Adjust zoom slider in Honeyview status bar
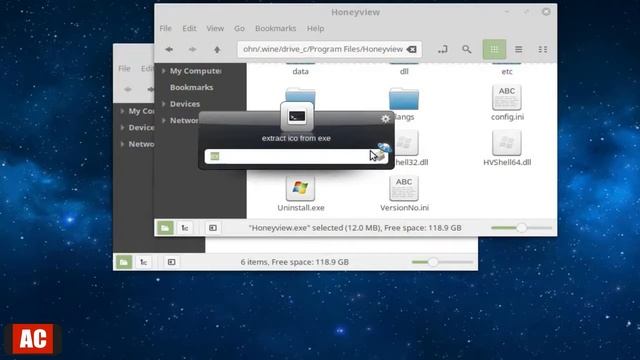Viewport: 640px width, 360px height. [521, 228]
